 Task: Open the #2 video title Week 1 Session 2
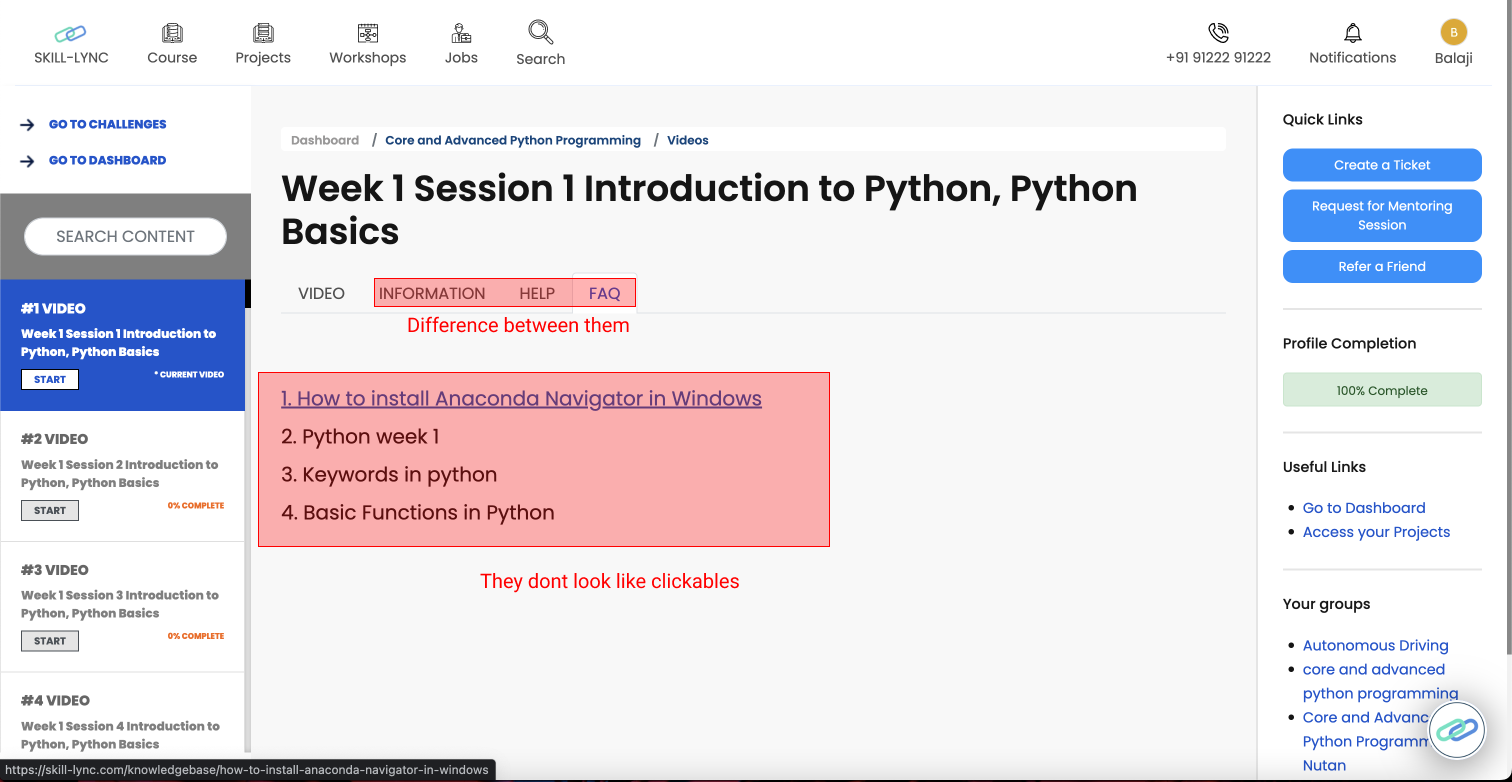tap(120, 474)
